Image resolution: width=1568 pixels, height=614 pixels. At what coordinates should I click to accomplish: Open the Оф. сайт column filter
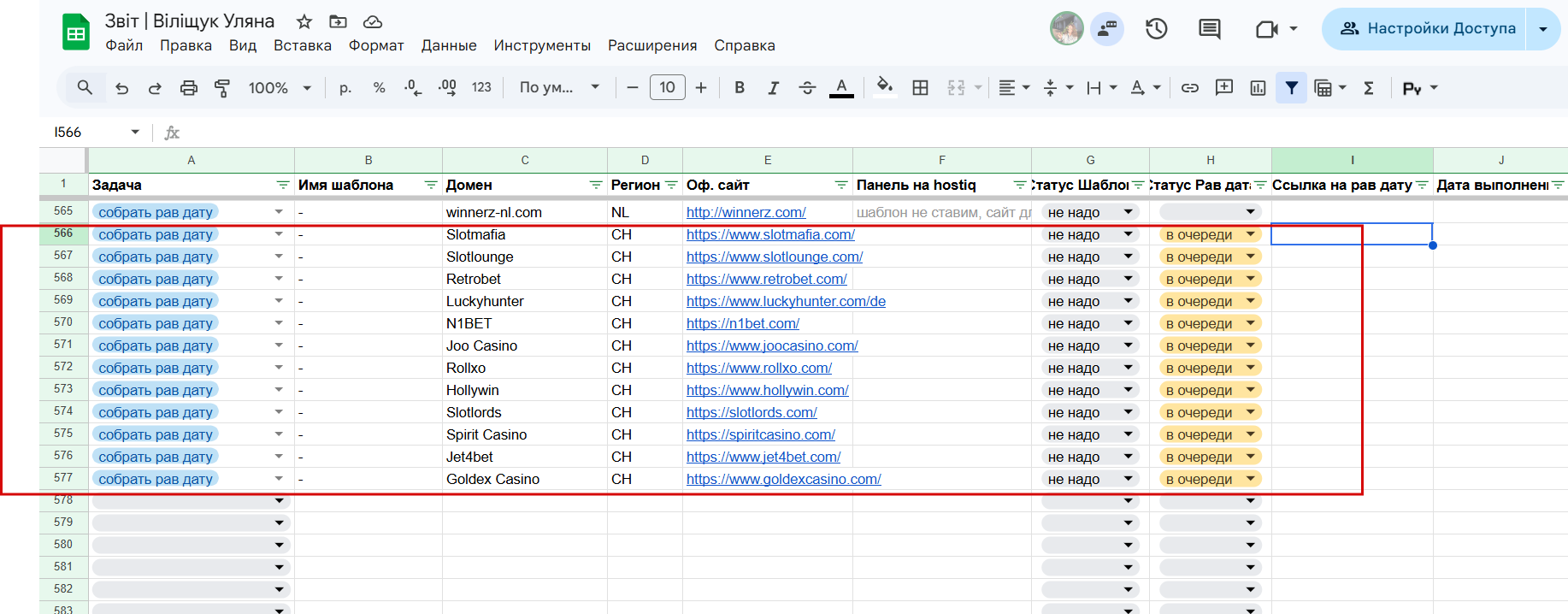(841, 185)
